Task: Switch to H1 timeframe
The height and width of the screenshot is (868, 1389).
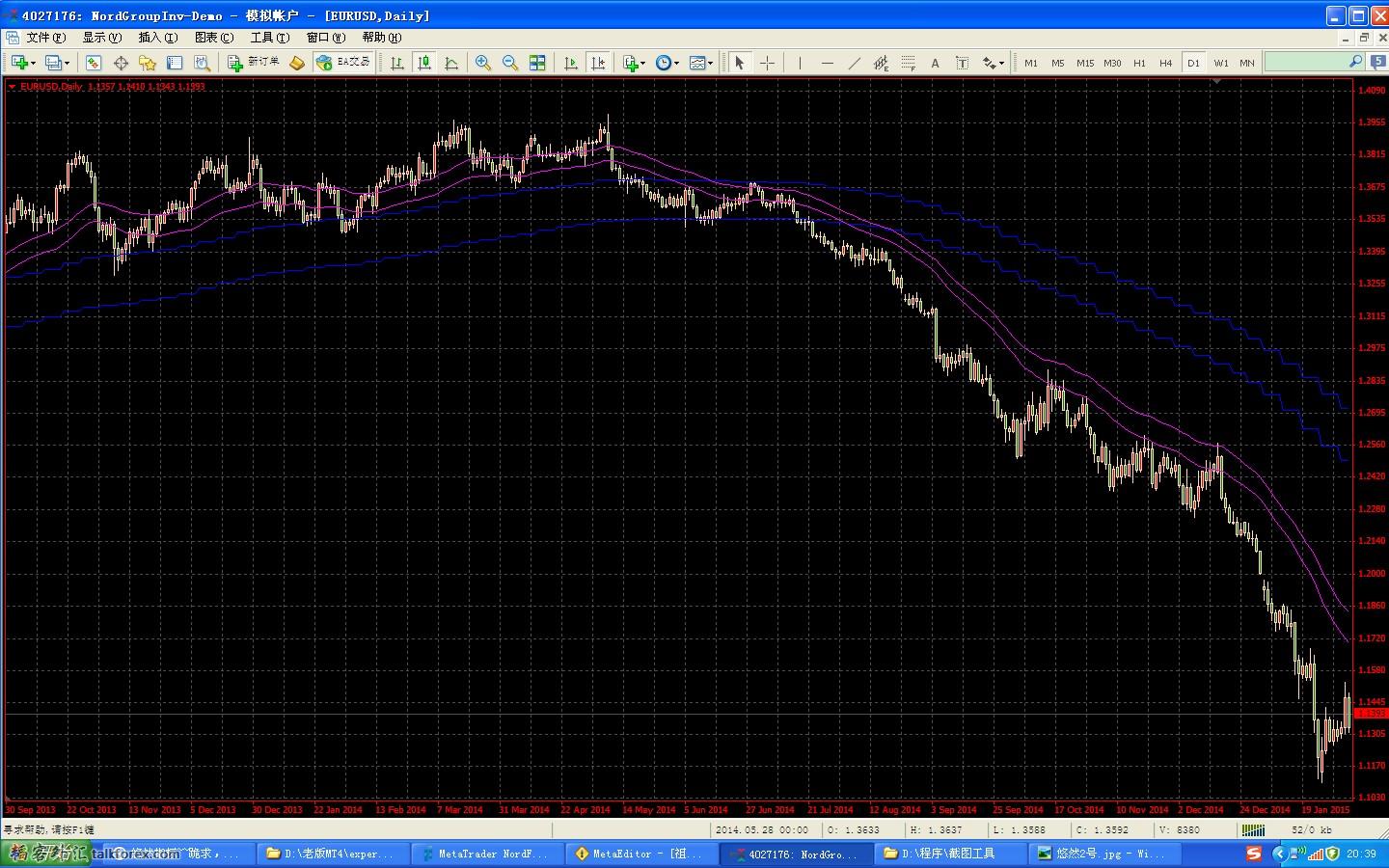Action: [x=1139, y=63]
